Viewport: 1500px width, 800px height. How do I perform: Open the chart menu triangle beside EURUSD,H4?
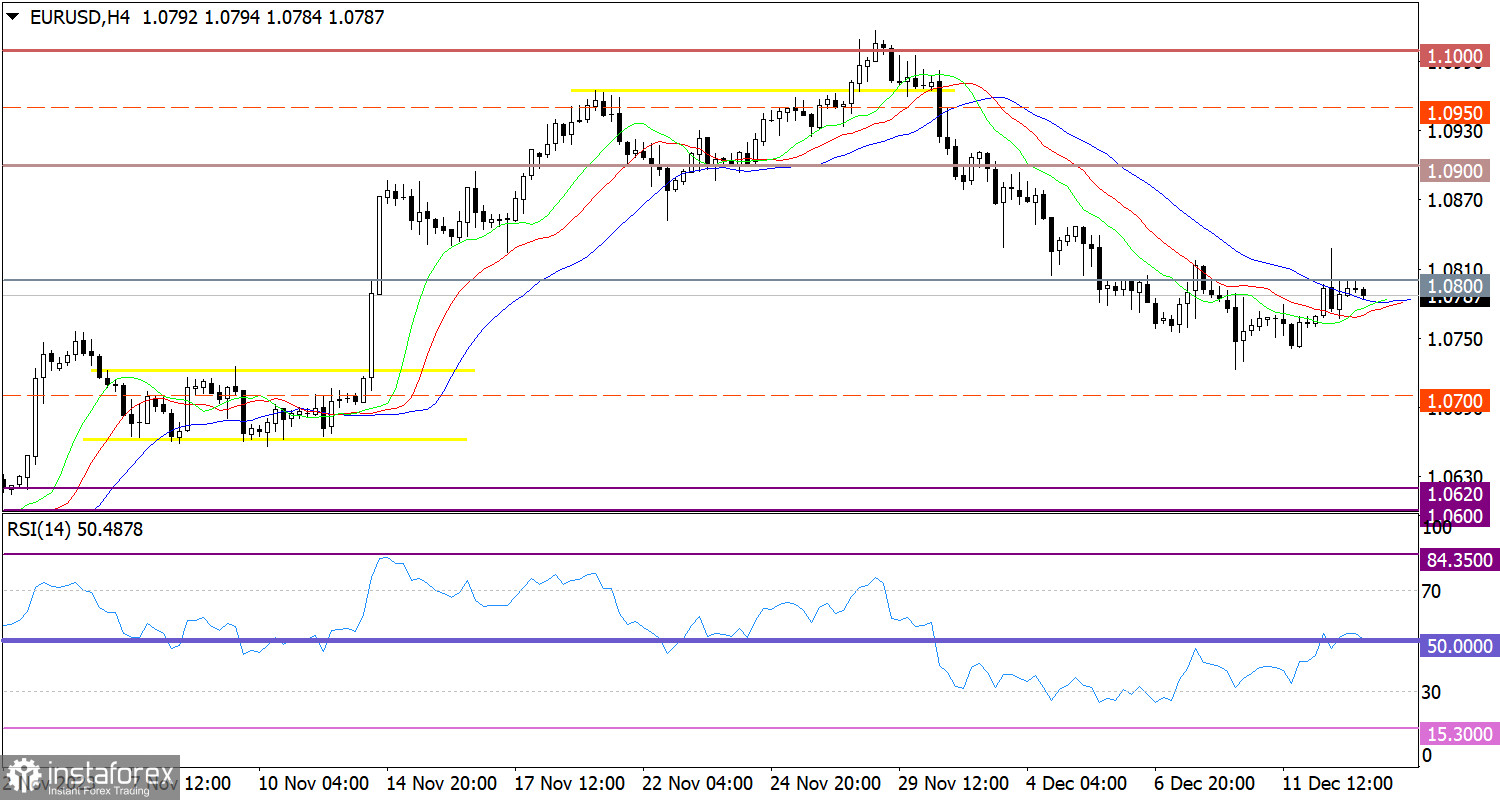click(x=12, y=18)
